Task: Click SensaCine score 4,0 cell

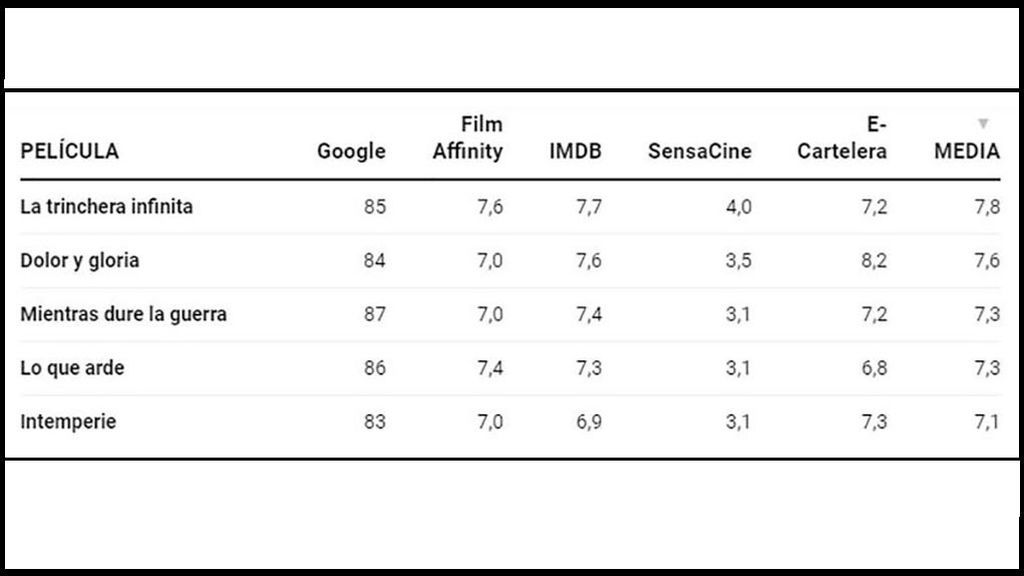Action: [x=739, y=207]
